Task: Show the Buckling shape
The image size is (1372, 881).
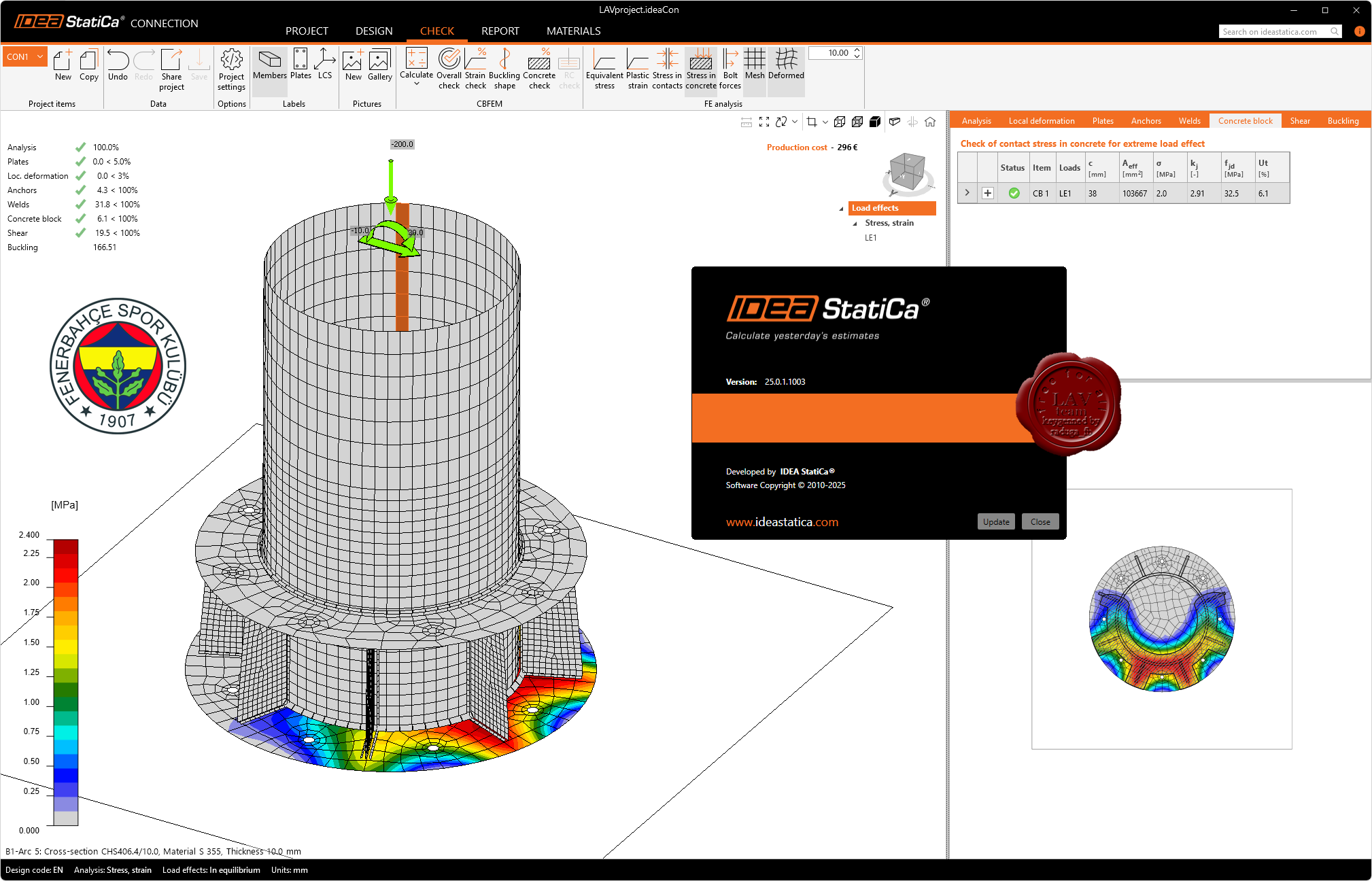Action: [504, 69]
